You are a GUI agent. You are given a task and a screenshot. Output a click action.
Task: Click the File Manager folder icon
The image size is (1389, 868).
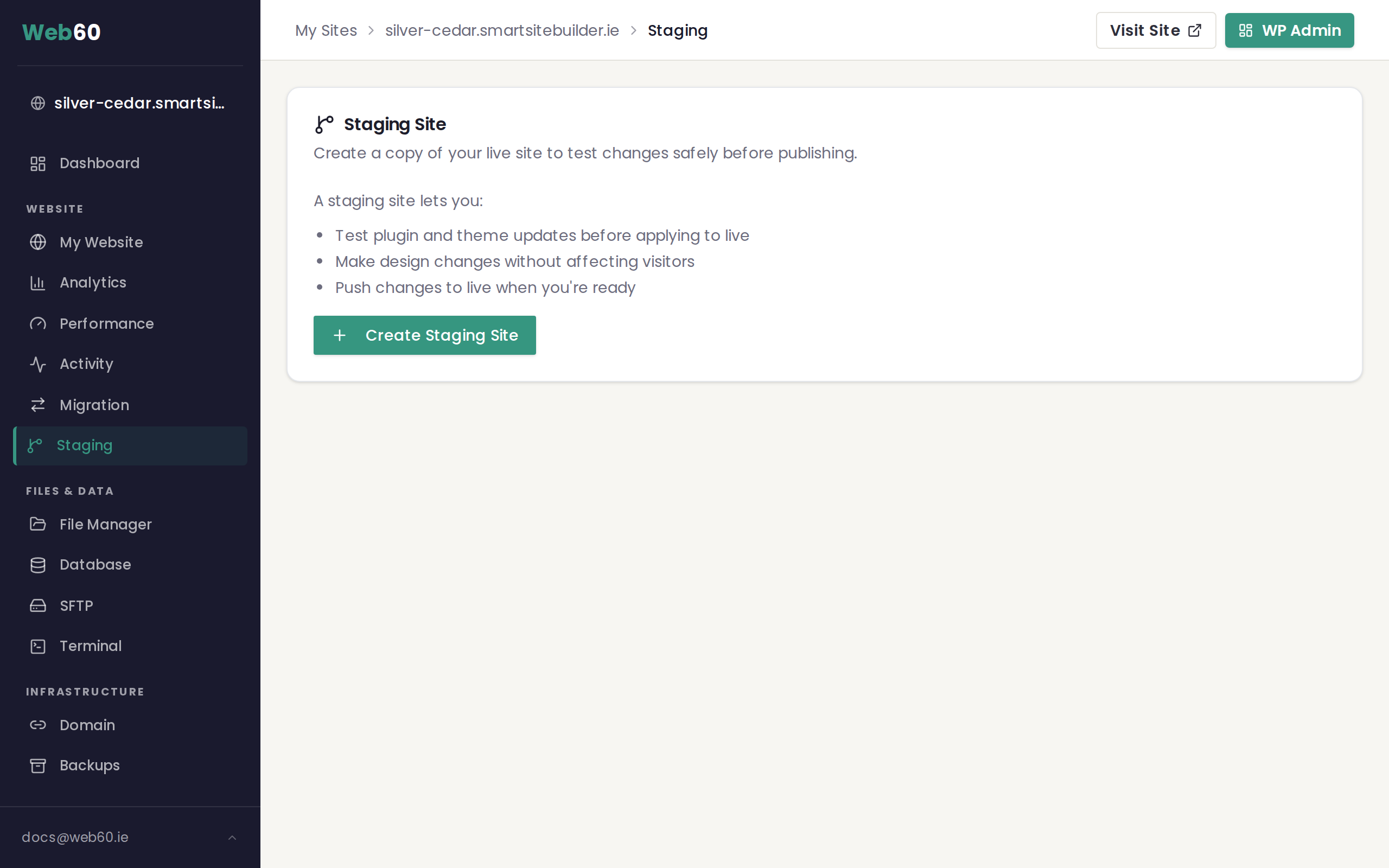tap(38, 524)
